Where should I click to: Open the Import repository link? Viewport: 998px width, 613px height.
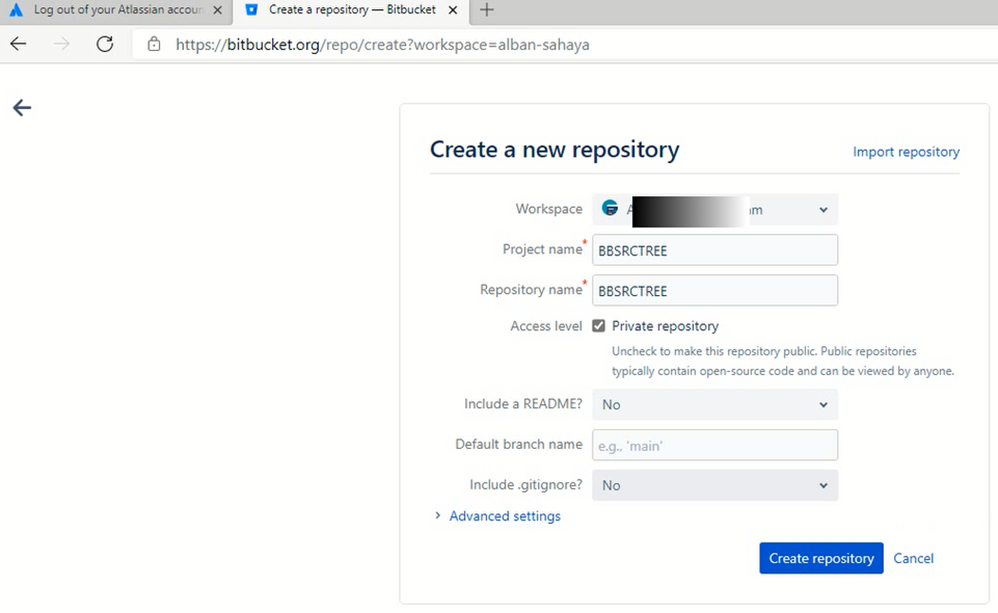point(905,152)
